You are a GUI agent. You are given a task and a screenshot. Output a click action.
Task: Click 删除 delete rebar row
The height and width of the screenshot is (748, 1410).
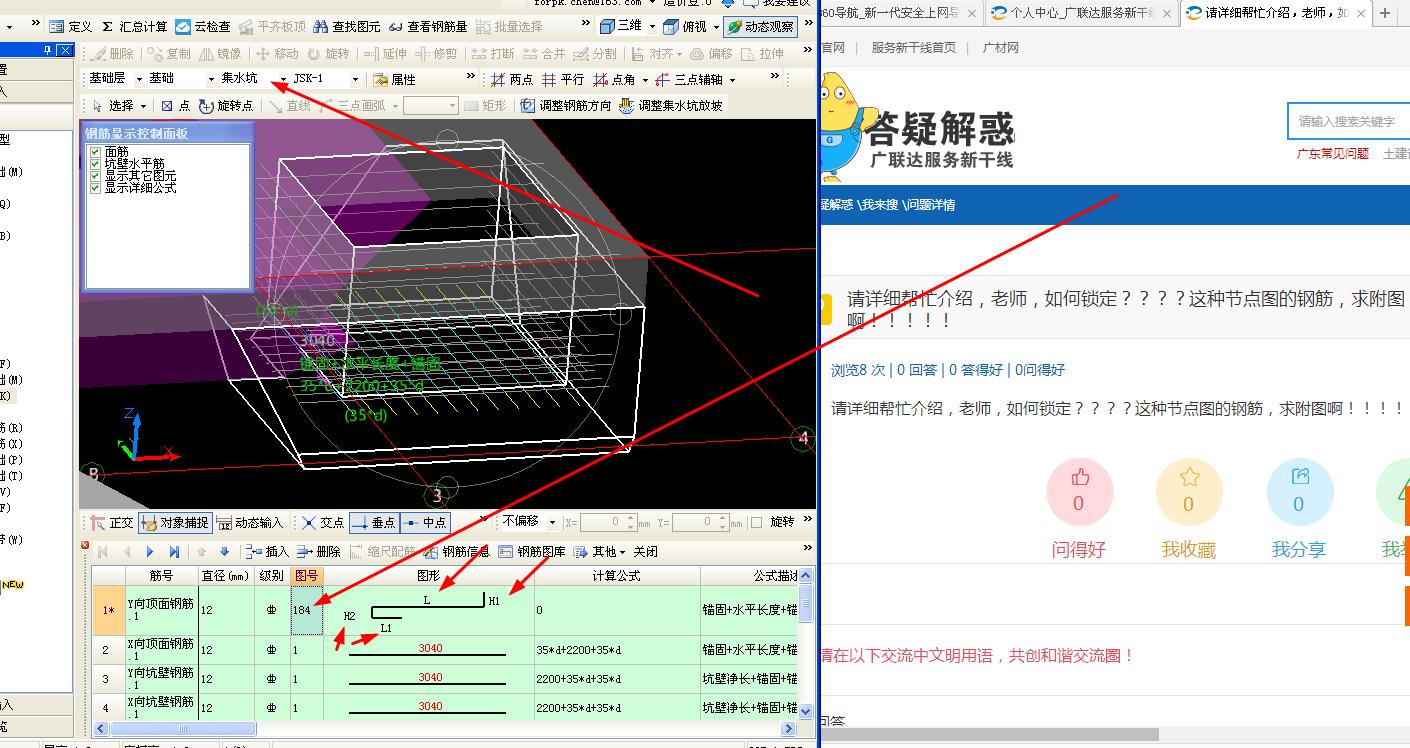click(317, 551)
